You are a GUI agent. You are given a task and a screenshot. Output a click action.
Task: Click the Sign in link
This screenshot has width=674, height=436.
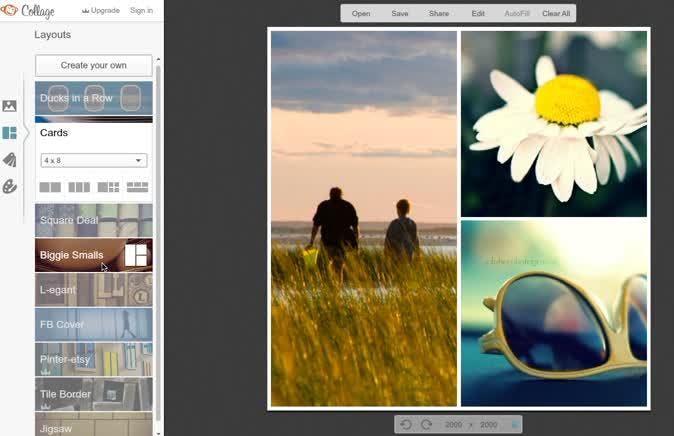click(141, 10)
